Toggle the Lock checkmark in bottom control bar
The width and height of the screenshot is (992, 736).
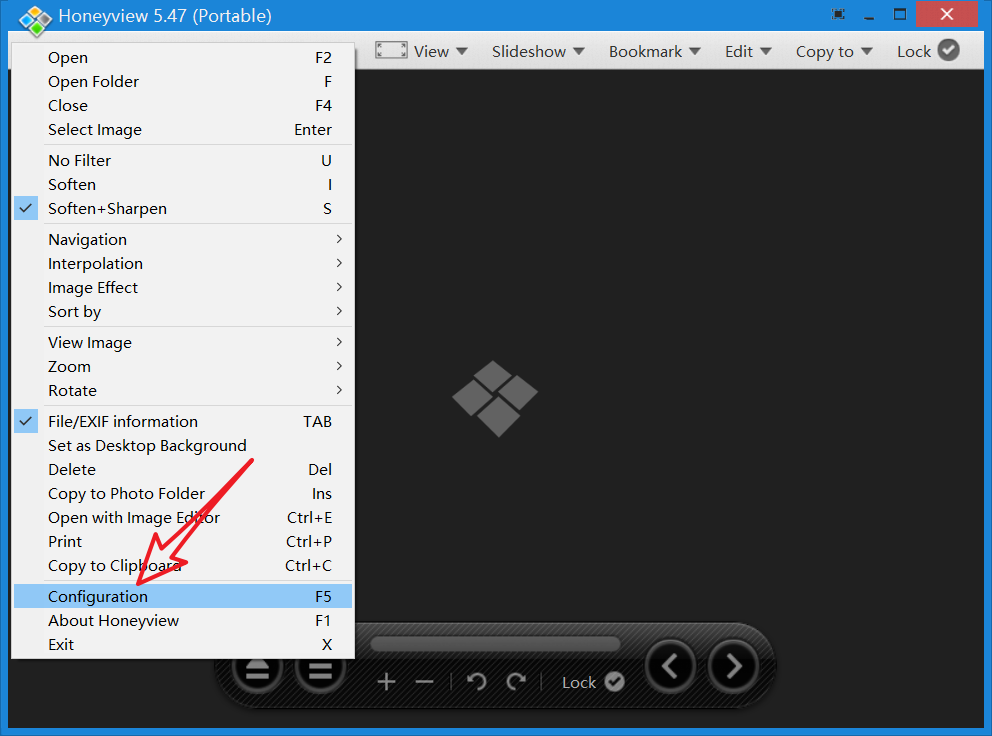[614, 682]
